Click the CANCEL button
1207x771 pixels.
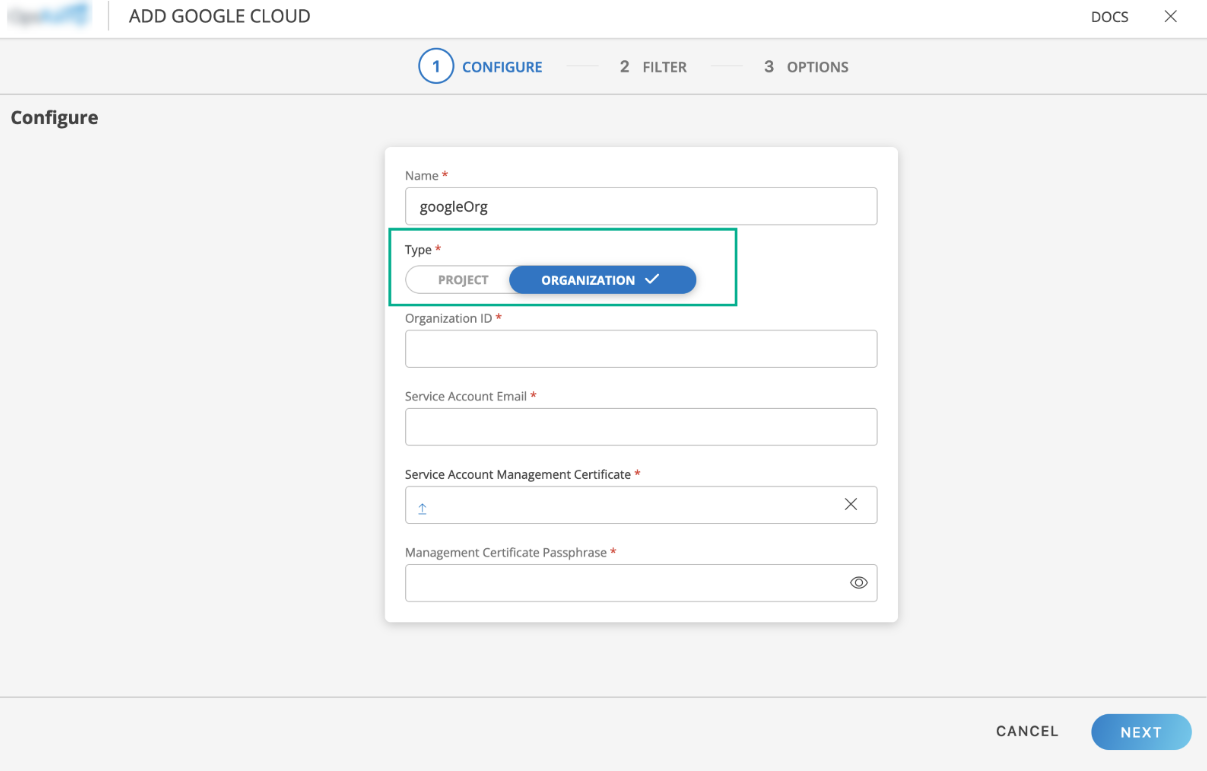(x=1027, y=731)
